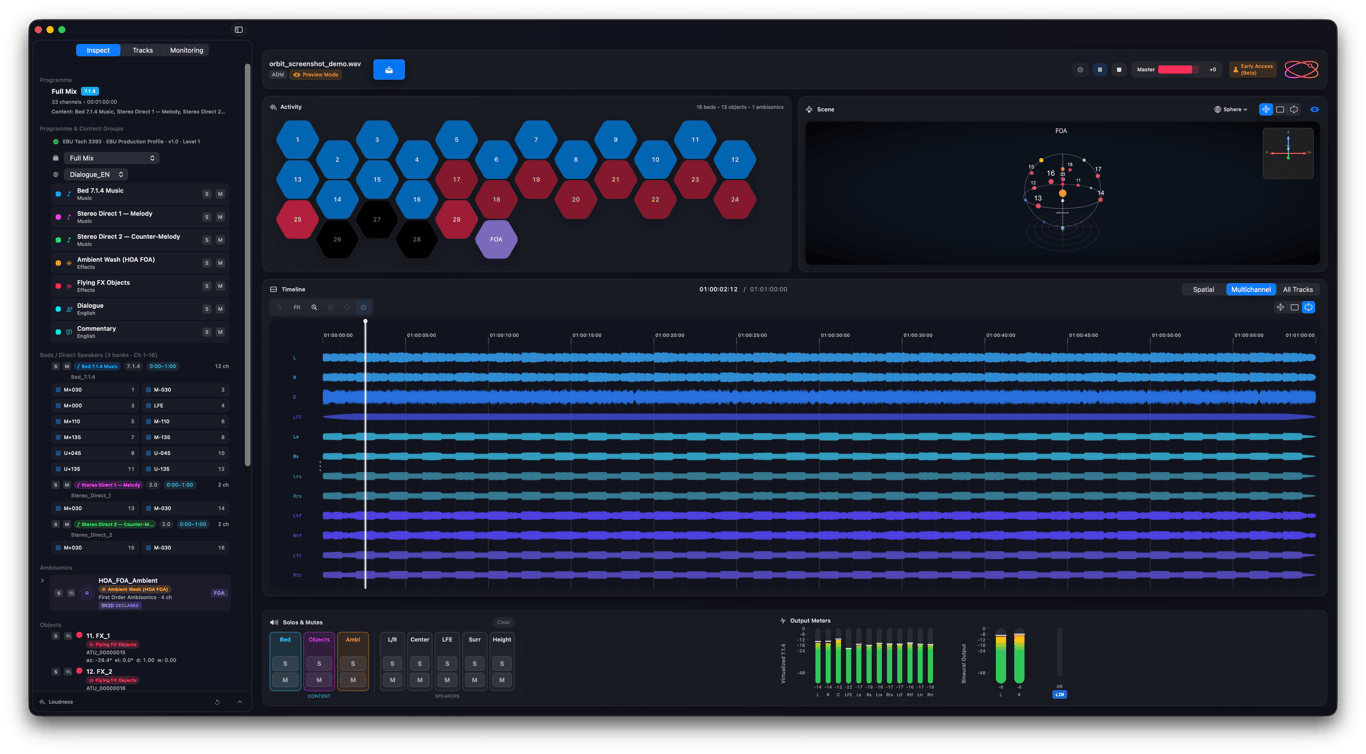Viewport: 1366px width, 754px height.
Task: Switch to the Multichannel timeline tab
Action: coord(1251,290)
